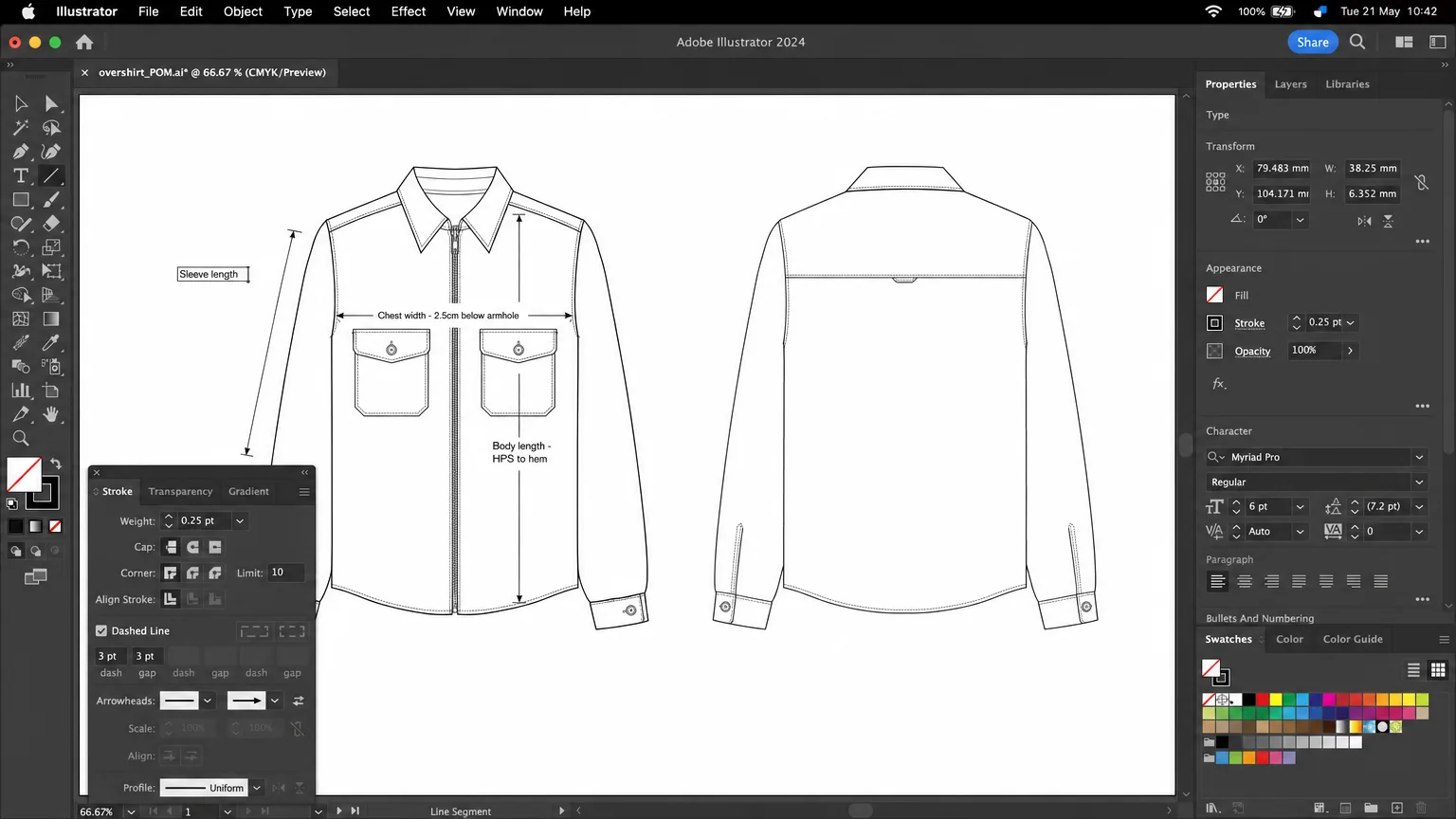
Task: Select the Column Graph tool
Action: [21, 391]
